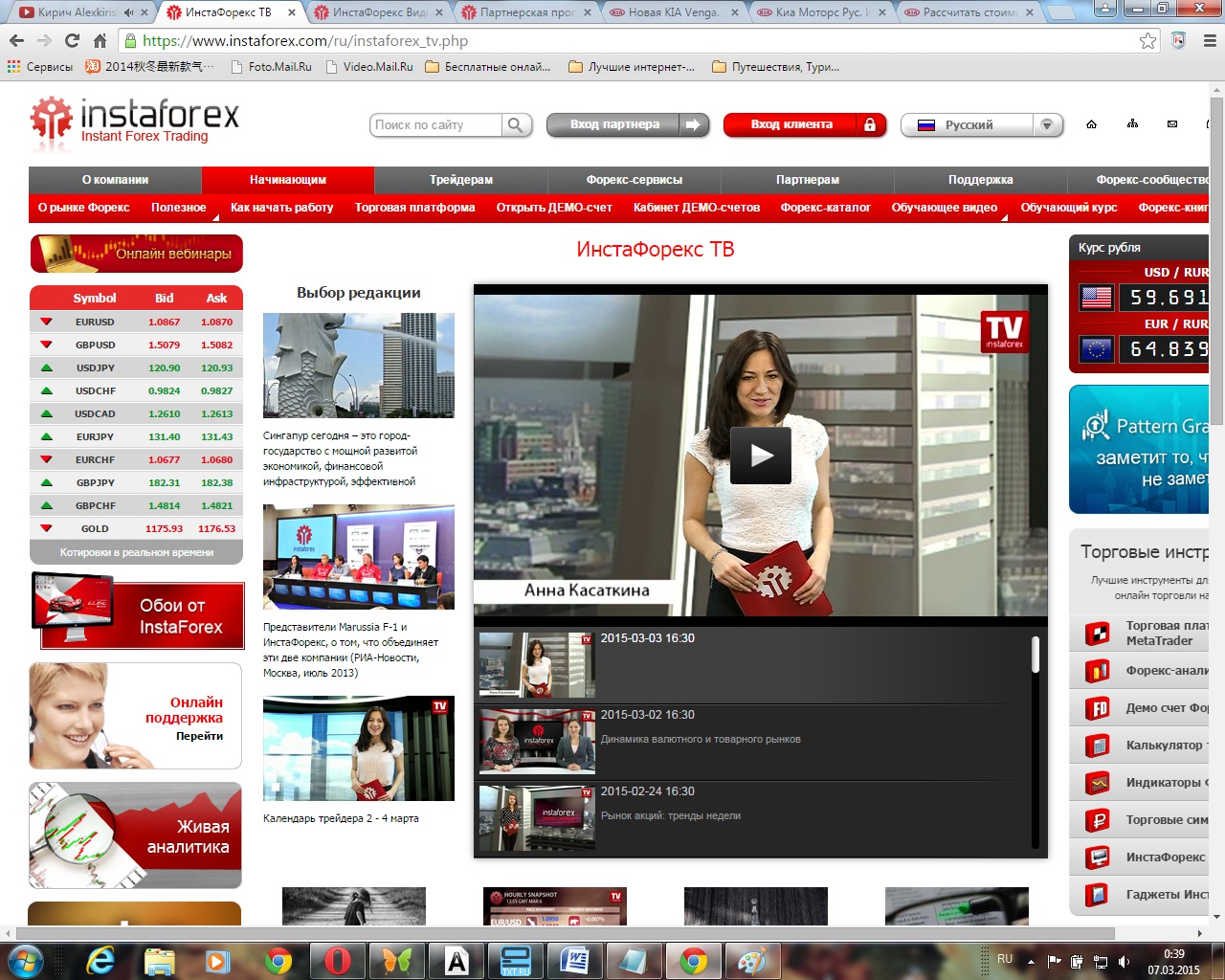Click the Калькулятор tool icon
This screenshot has height=980, width=1225.
(1097, 746)
